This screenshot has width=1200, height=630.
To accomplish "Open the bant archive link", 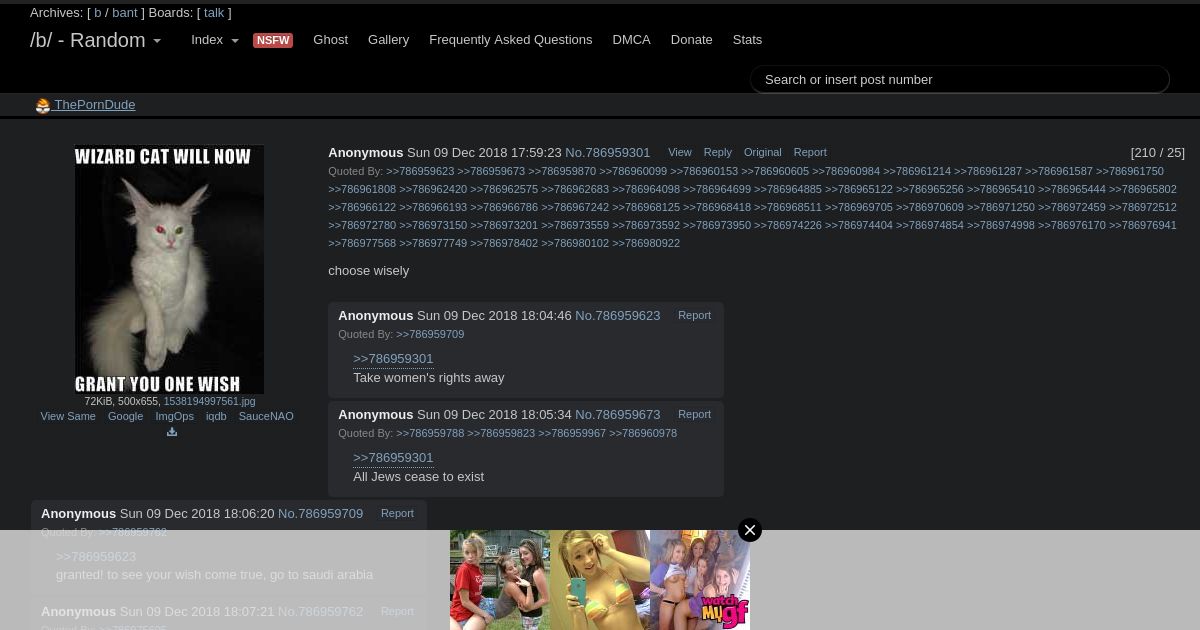I will [x=125, y=13].
